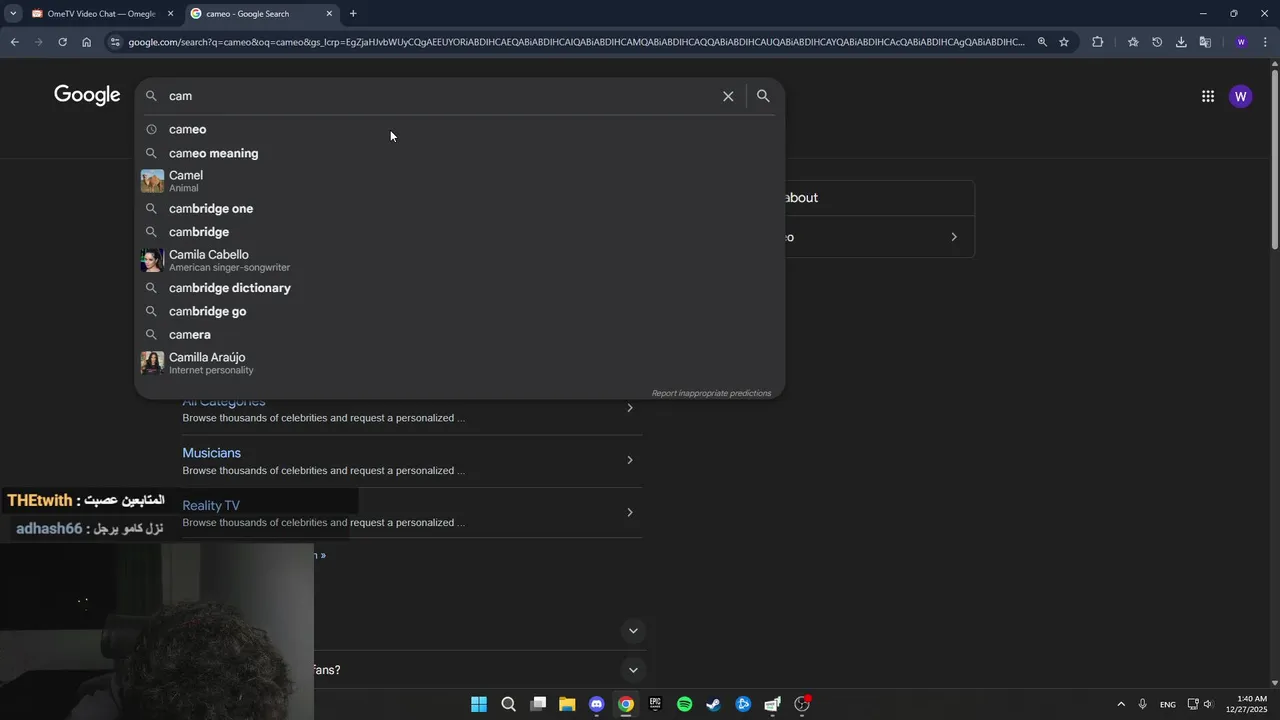Screen dimensions: 1280x720
Task: Close the cameo Google Search tab
Action: 329,14
